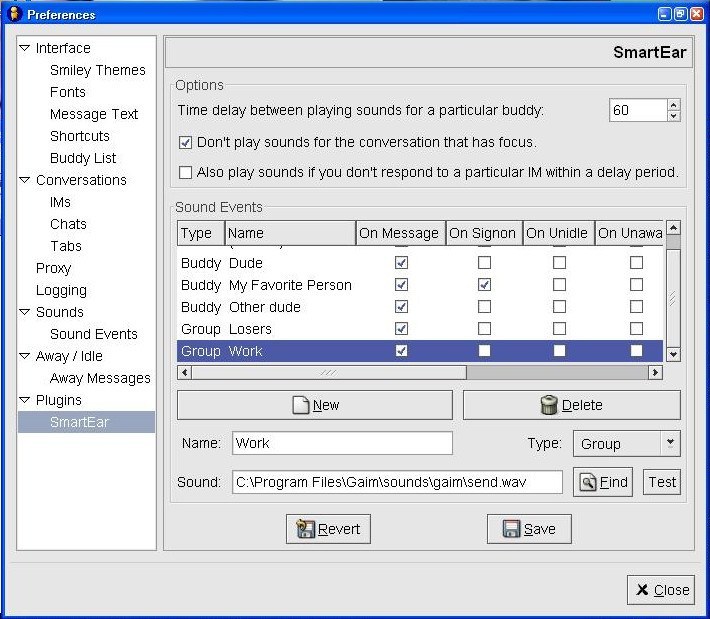Select Sound Events in sidebar
The image size is (710, 619).
click(x=94, y=334)
